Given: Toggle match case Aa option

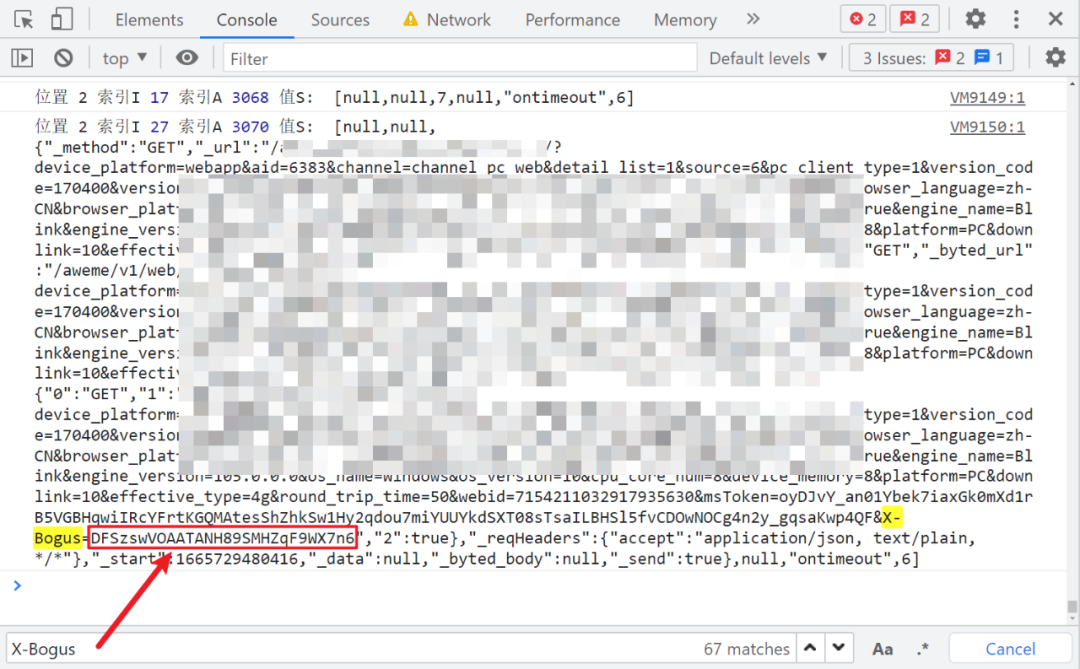Looking at the screenshot, I should tap(882, 649).
